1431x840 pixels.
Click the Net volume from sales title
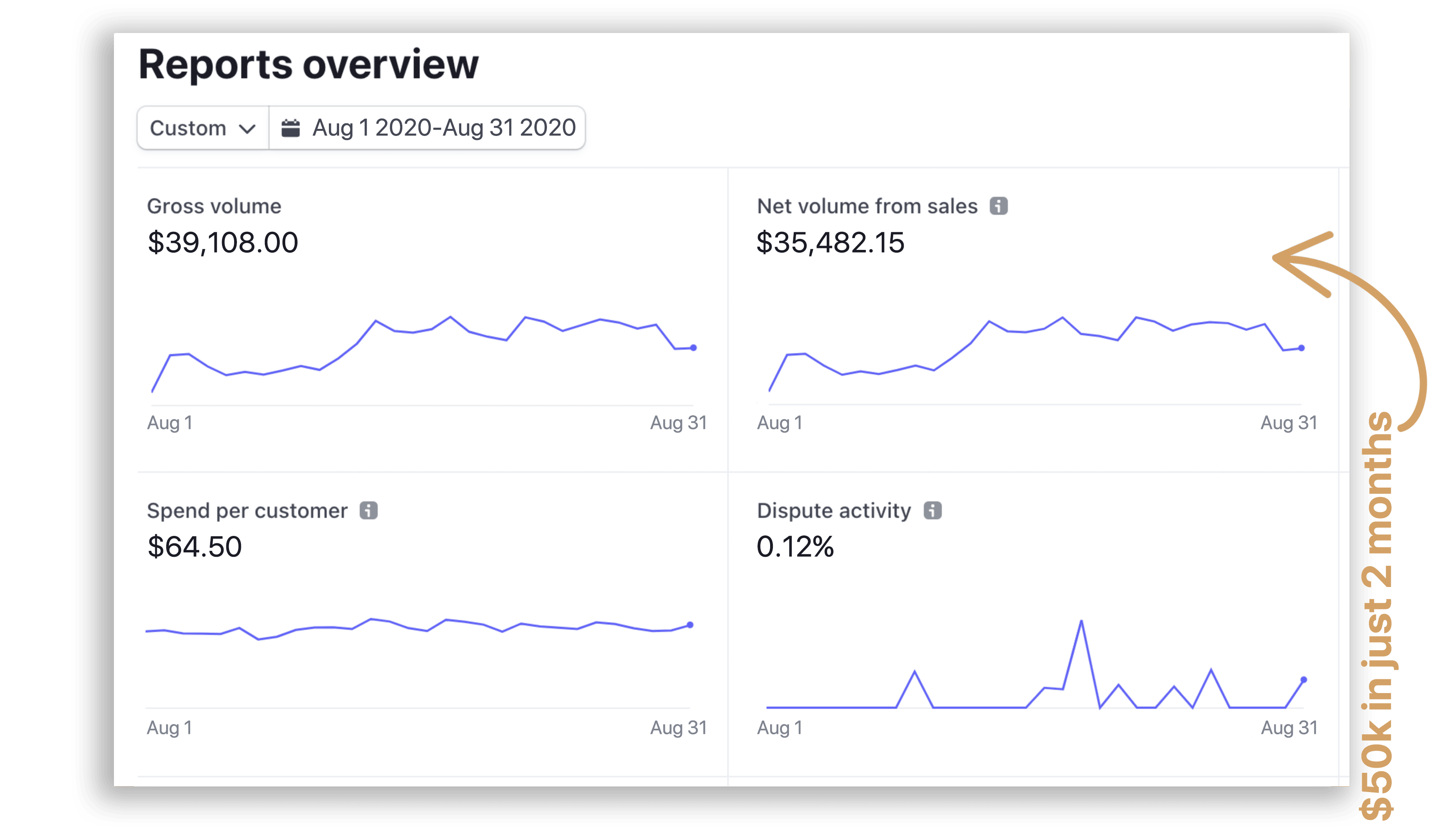(x=867, y=206)
